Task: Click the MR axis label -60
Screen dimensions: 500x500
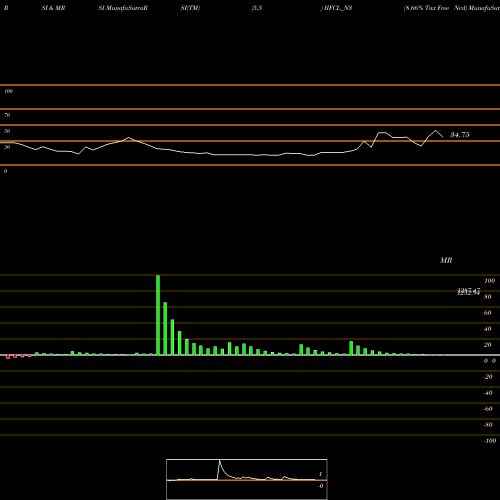Action: click(x=488, y=409)
